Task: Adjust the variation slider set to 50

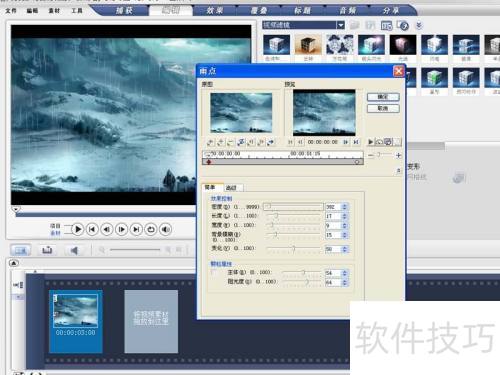Action: coord(293,249)
